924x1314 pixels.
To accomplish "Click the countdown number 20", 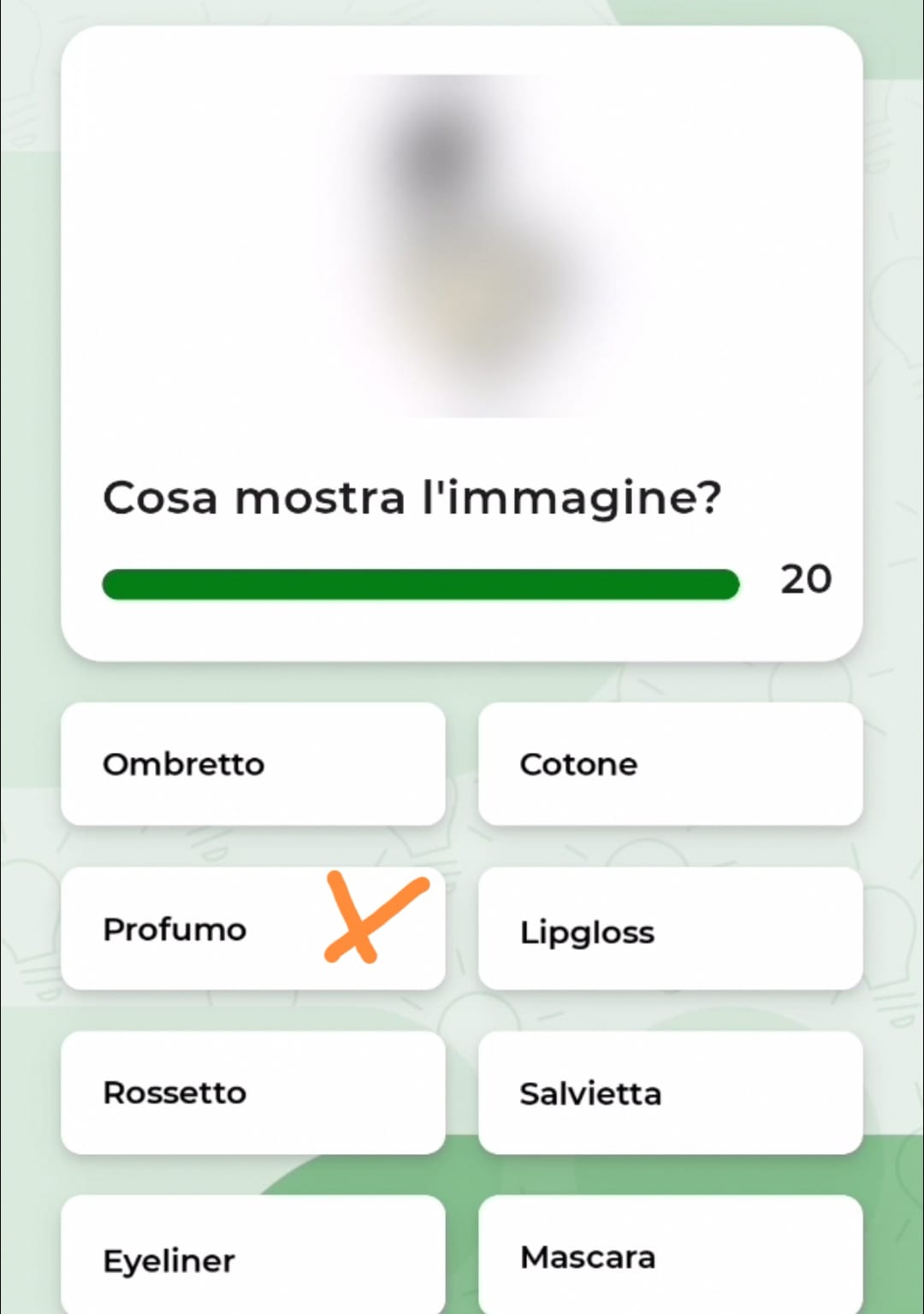I will point(805,579).
